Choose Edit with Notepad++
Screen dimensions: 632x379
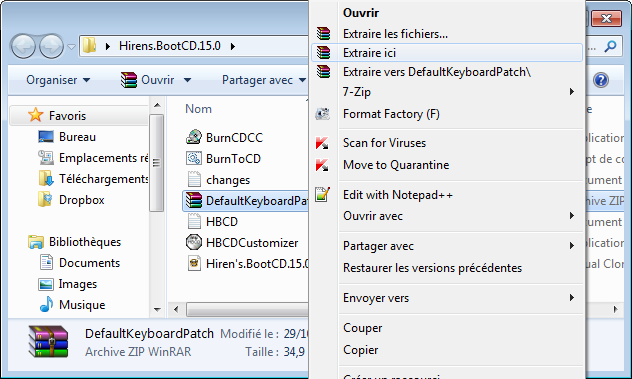pyautogui.click(x=447, y=195)
